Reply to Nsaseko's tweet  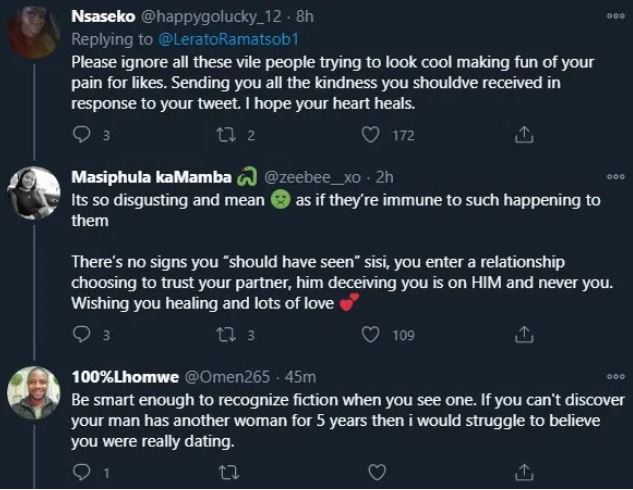pyautogui.click(x=82, y=134)
